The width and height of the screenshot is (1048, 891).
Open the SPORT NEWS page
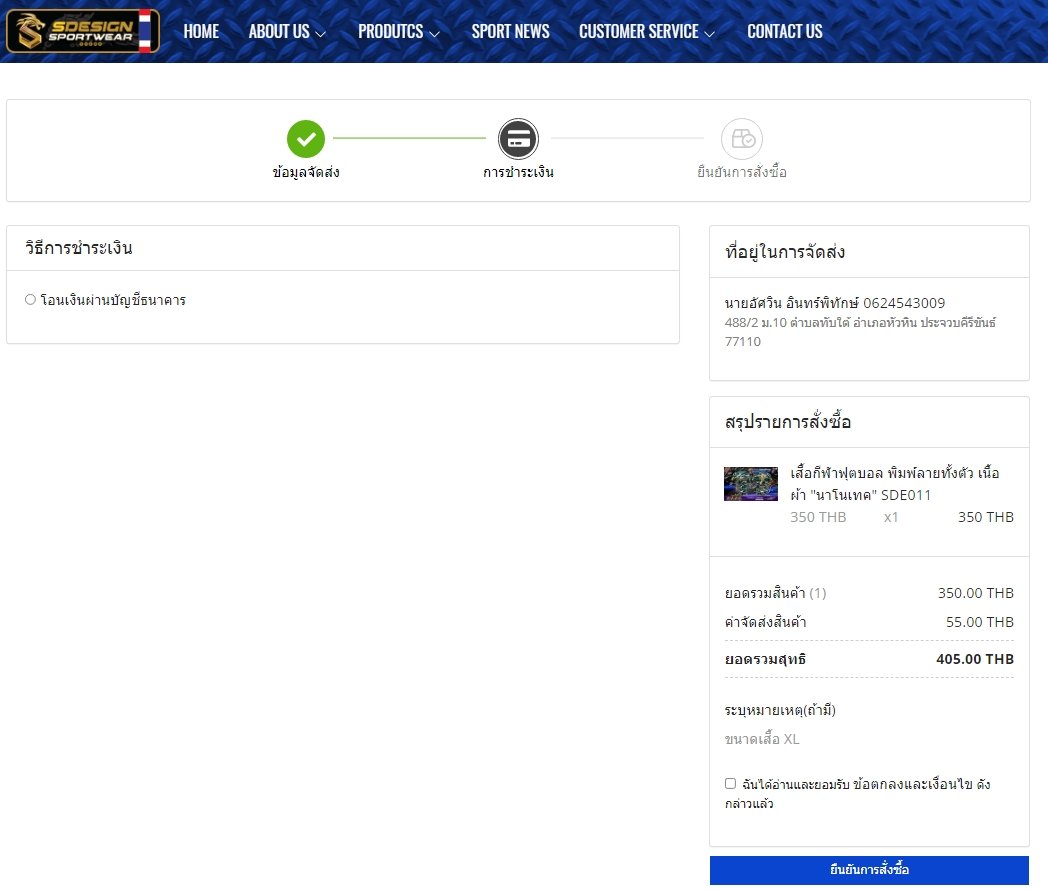[x=510, y=32]
